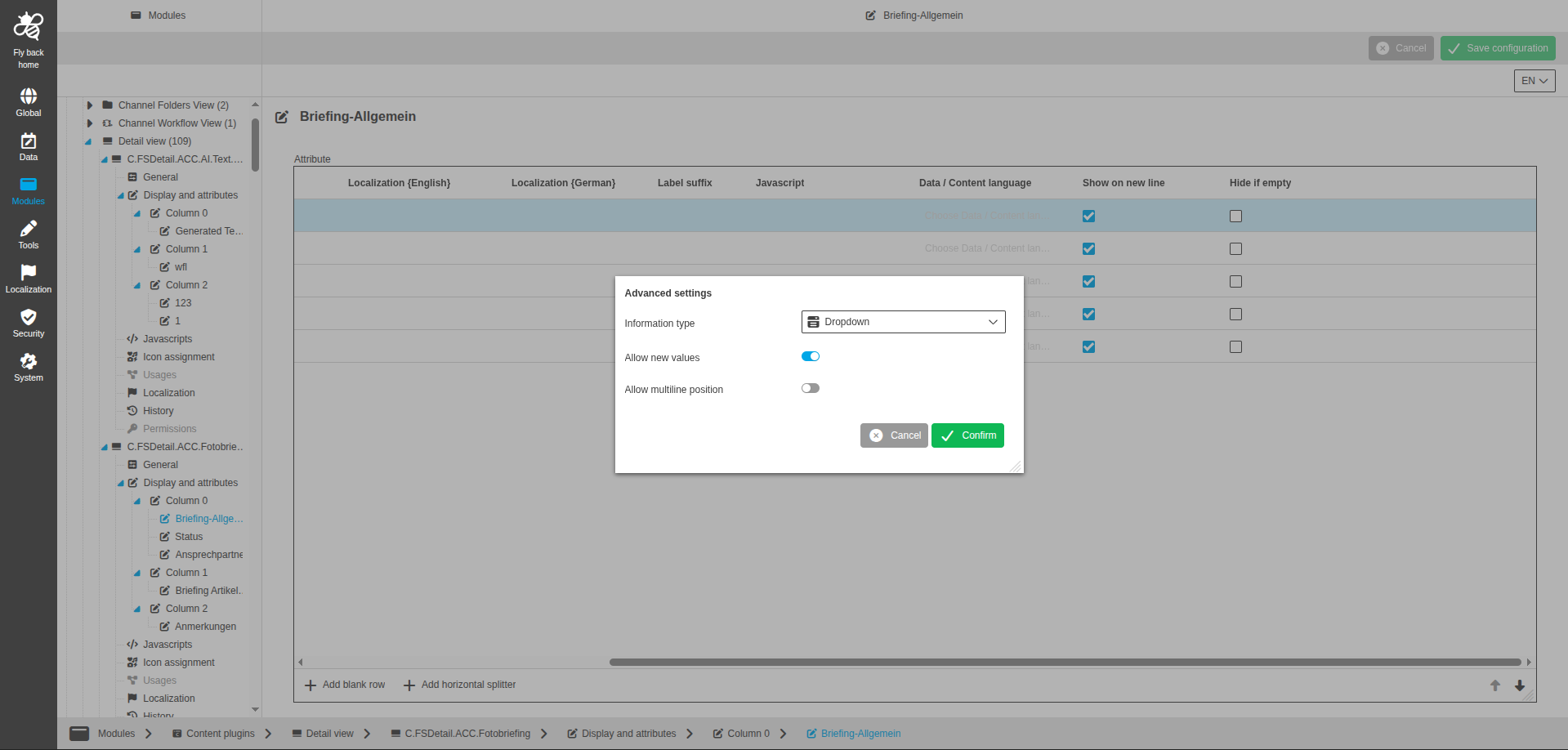Cancel the Advanced settings dialog
The height and width of the screenshot is (750, 1568).
894,435
